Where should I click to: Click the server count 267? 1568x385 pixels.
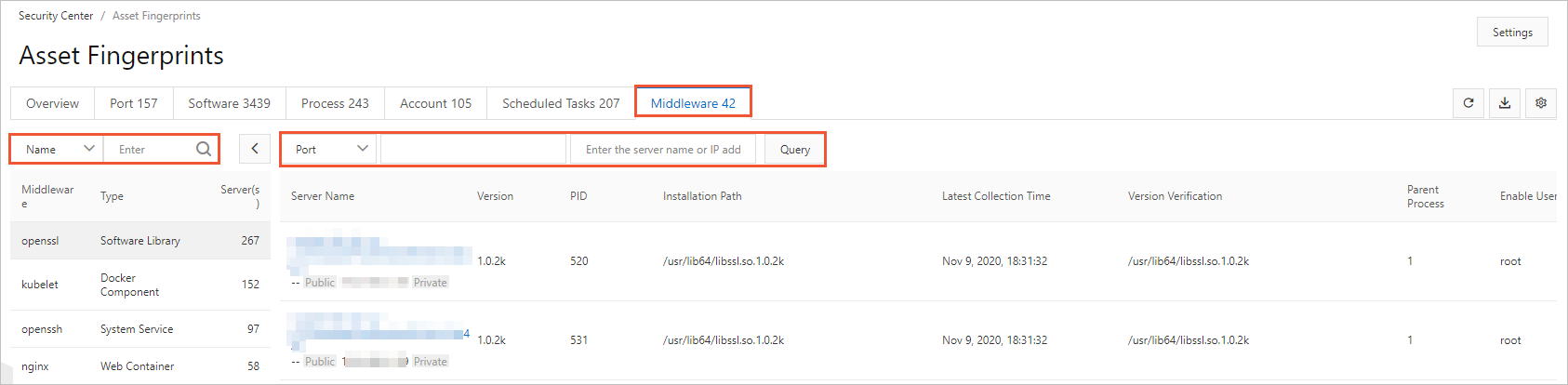250,241
